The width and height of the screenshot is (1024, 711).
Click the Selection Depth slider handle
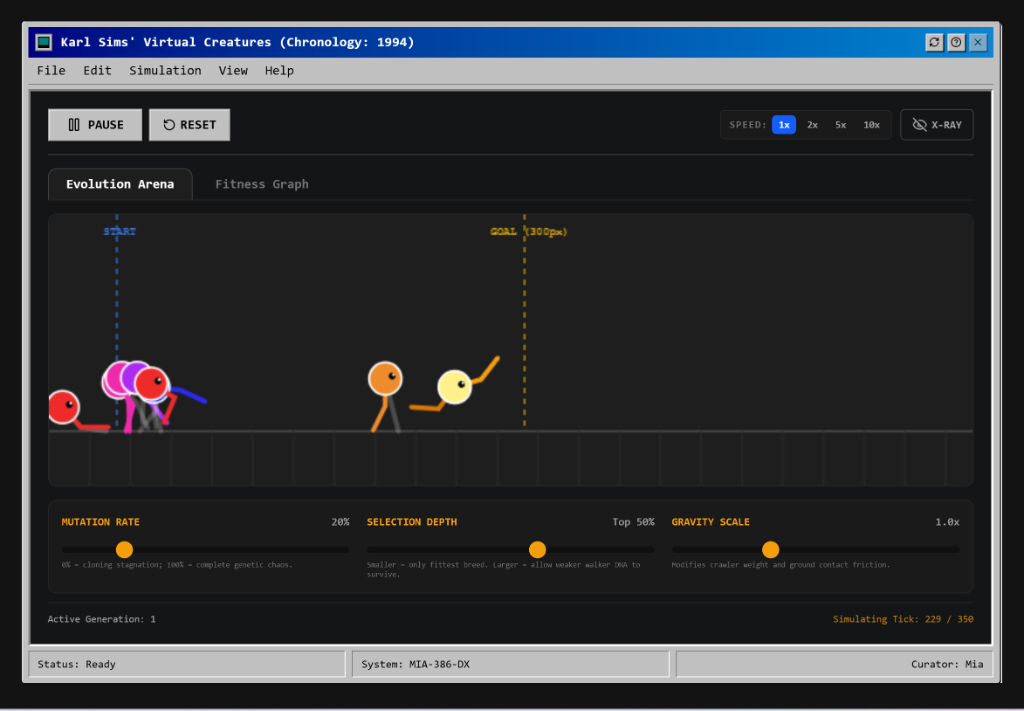pos(537,550)
